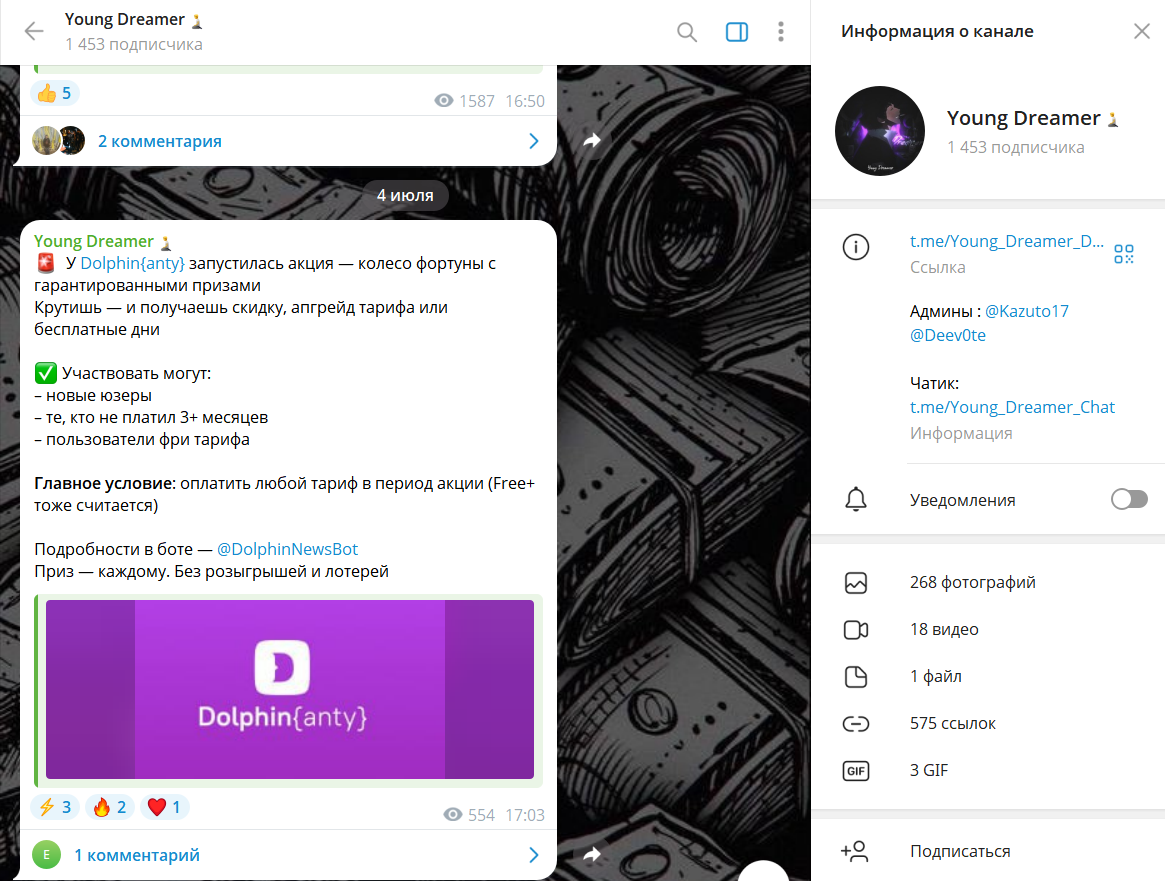The image size is (1165, 881).
Task: Forward the Dolphin post with share arrow
Action: [591, 854]
